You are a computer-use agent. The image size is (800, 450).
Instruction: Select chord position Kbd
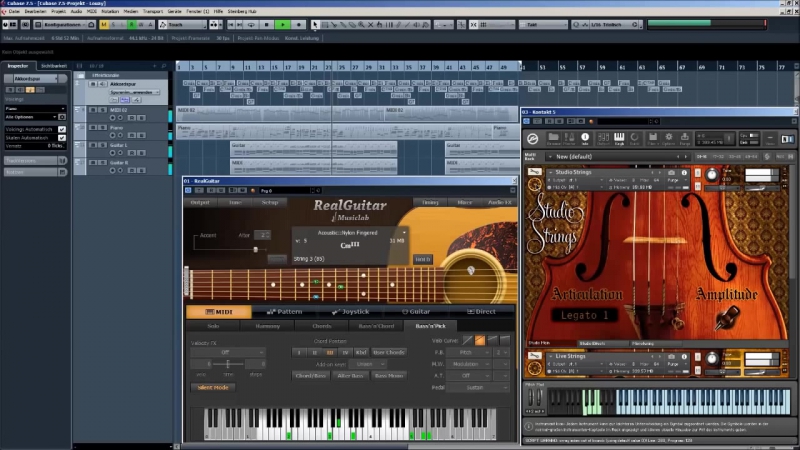[361, 353]
